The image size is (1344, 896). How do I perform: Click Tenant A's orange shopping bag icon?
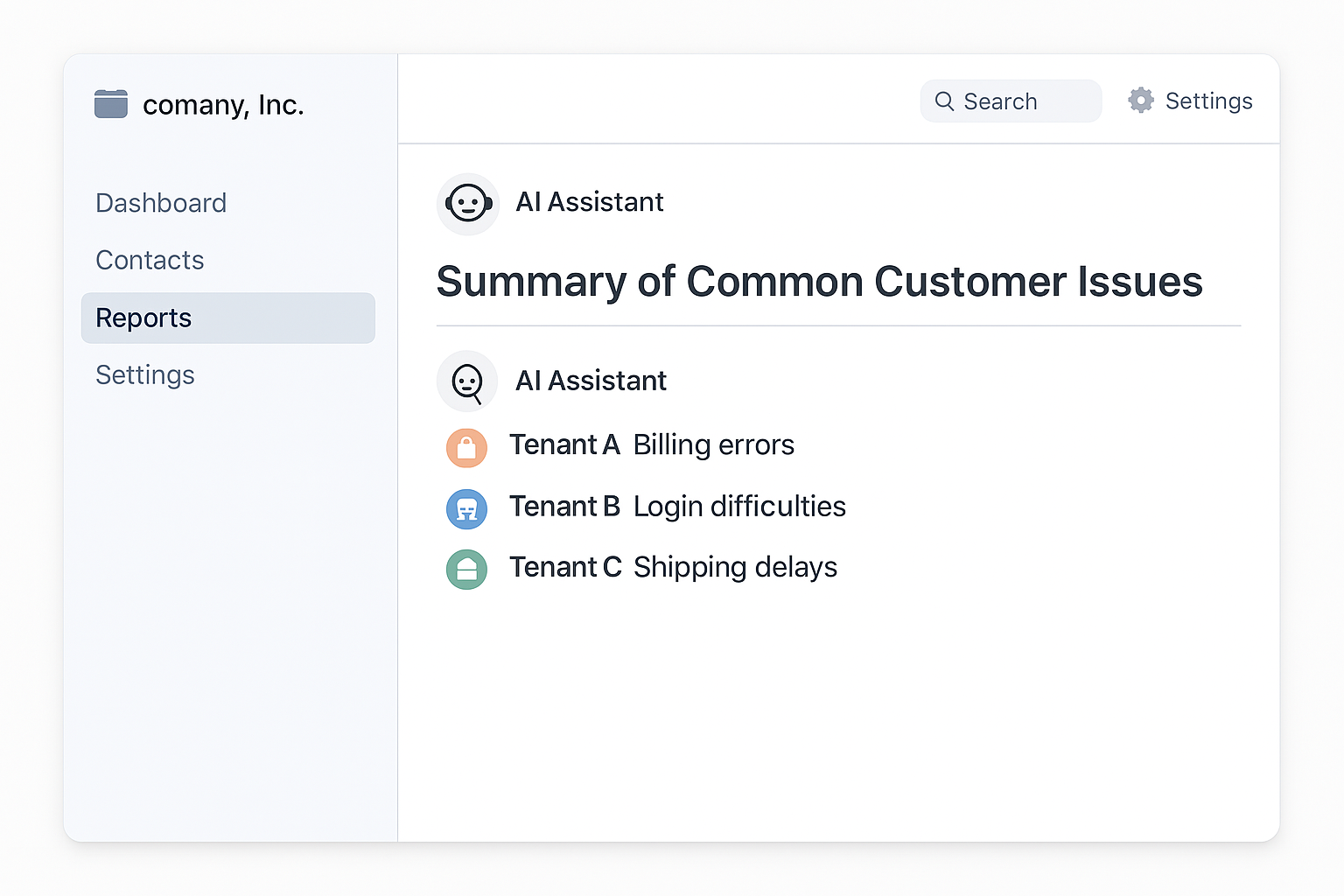tap(466, 447)
